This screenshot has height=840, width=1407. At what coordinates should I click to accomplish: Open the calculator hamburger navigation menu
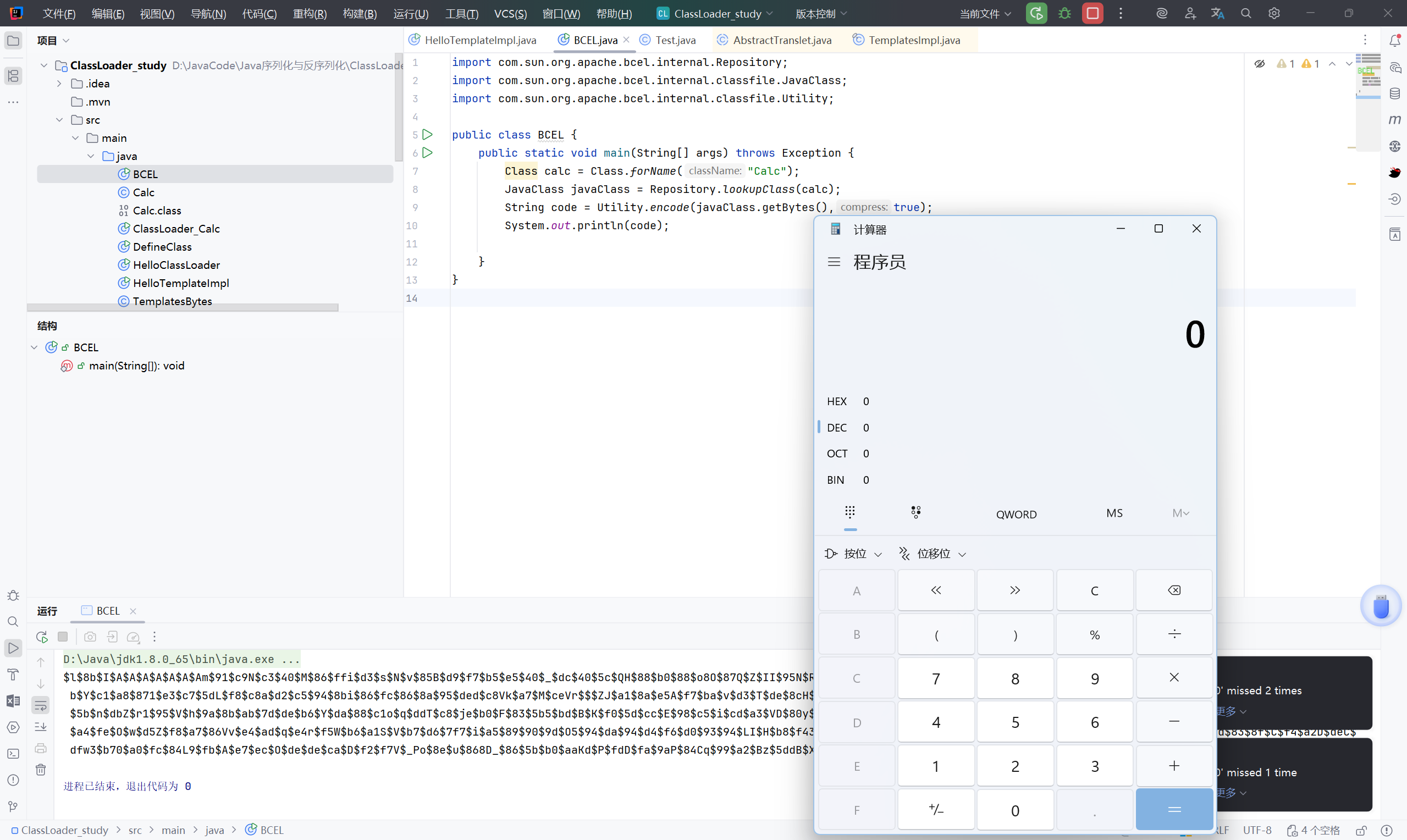pos(834,262)
